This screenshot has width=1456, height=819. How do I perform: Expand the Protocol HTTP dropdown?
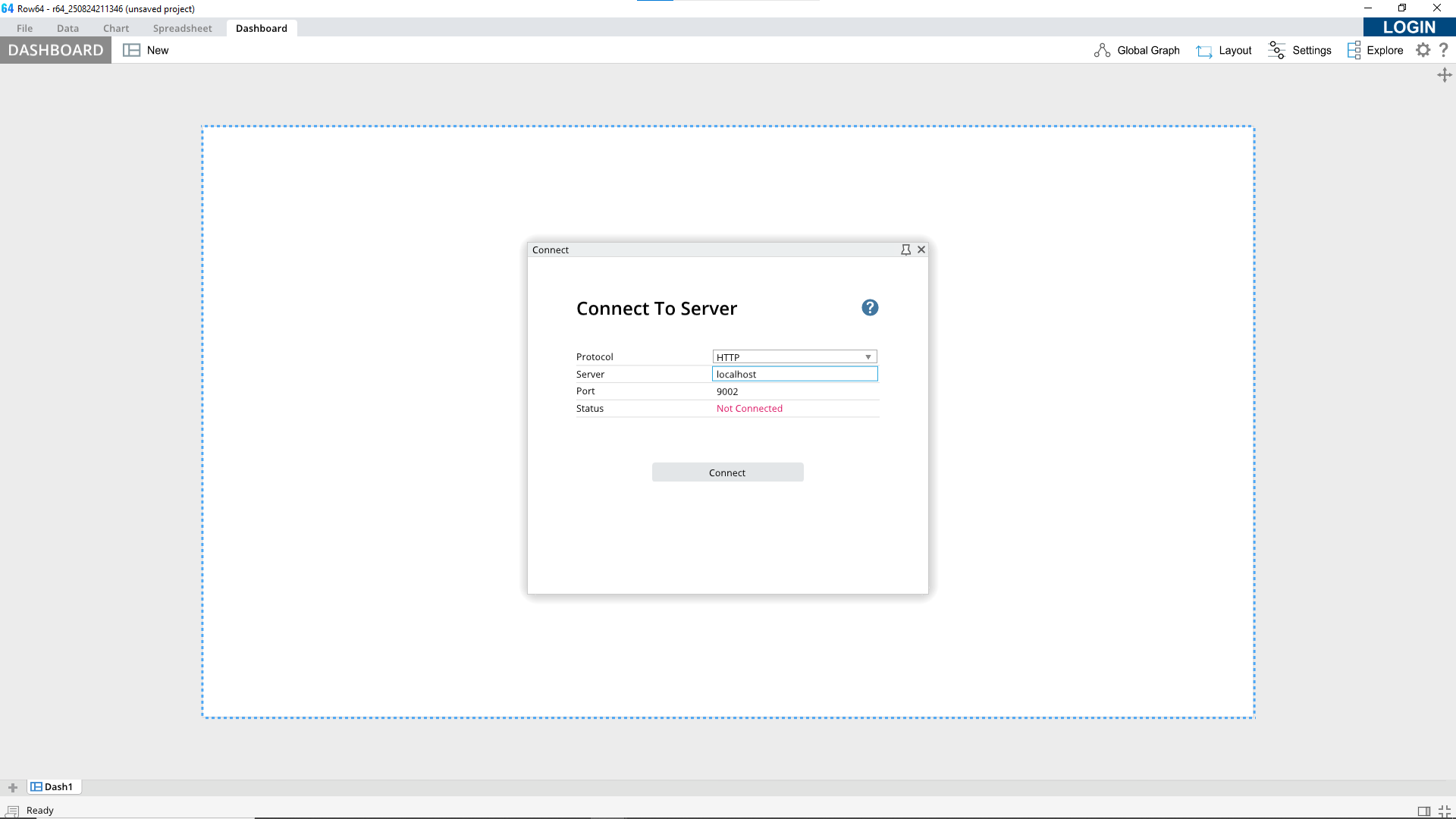pos(868,357)
